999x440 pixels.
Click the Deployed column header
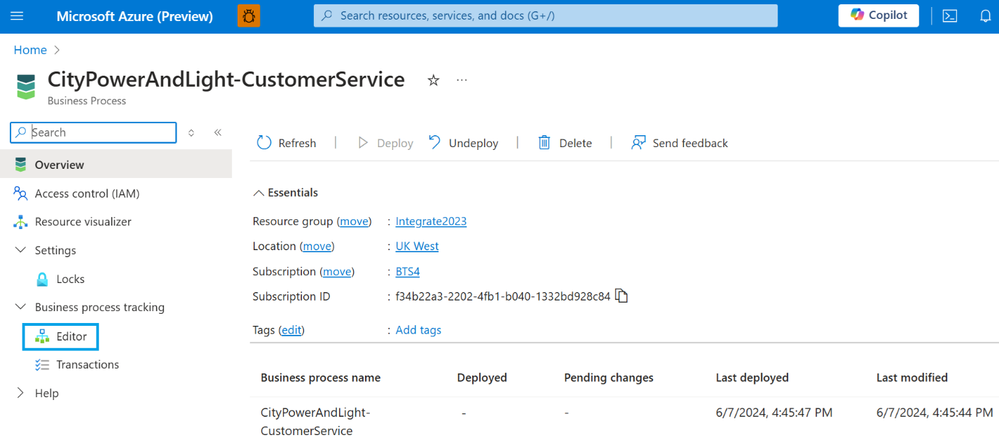tap(482, 378)
